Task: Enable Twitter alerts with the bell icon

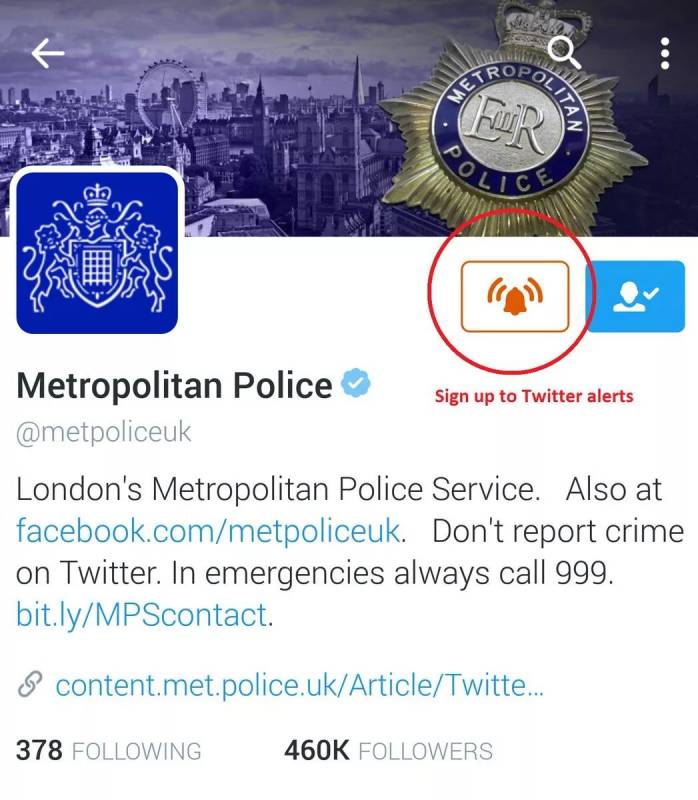Action: (x=515, y=296)
